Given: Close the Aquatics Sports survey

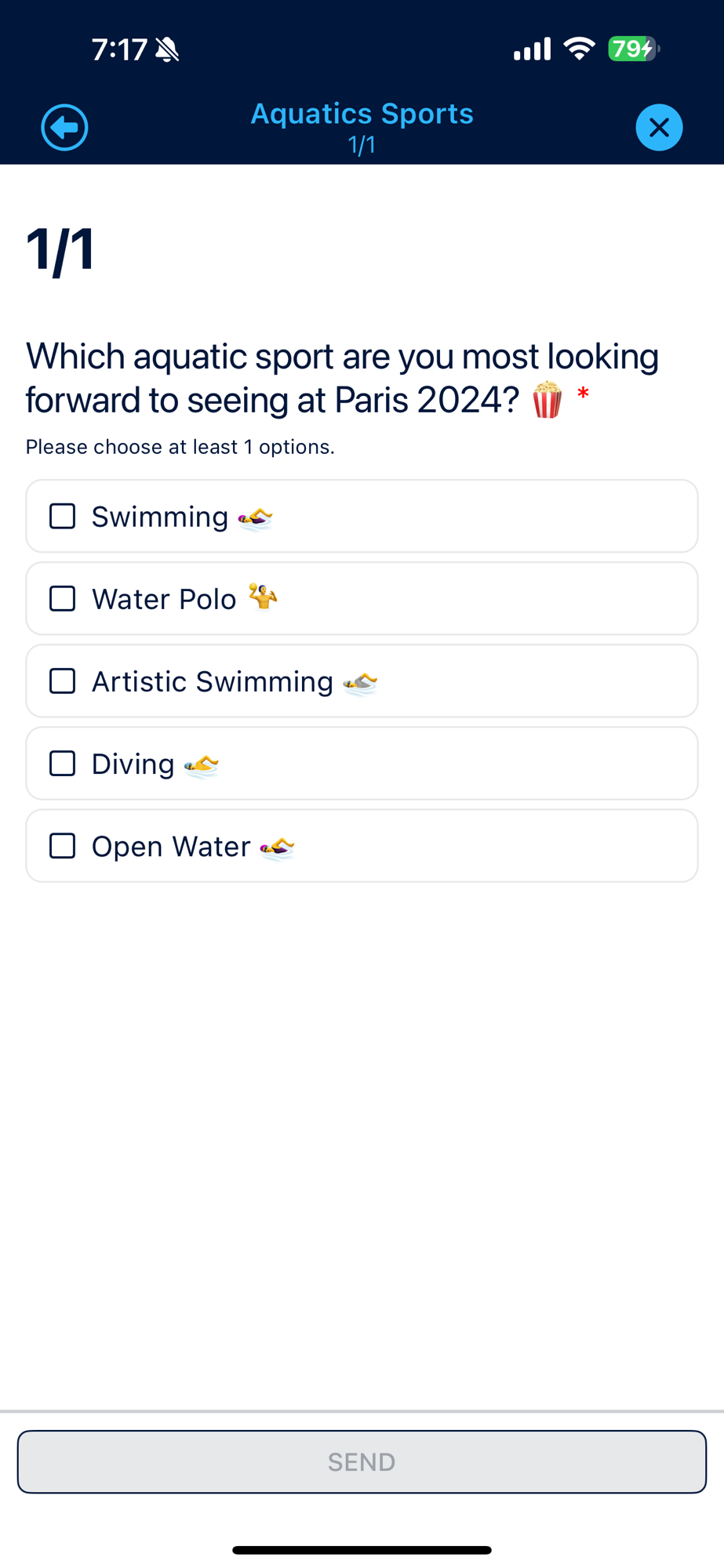Looking at the screenshot, I should pos(659,127).
